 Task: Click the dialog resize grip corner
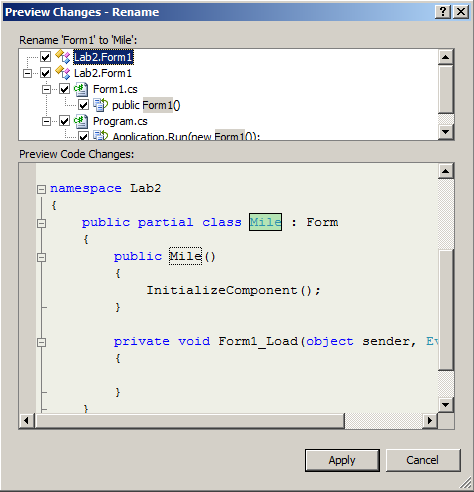[466, 484]
